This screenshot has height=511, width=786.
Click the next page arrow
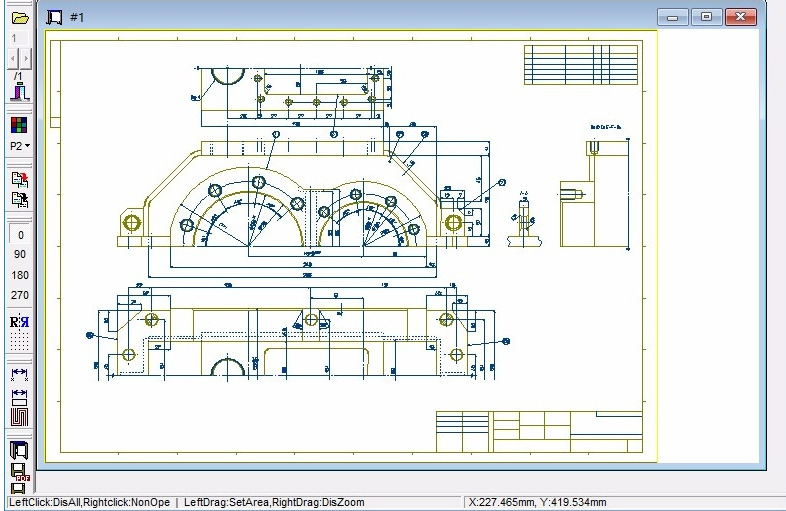pos(25,59)
